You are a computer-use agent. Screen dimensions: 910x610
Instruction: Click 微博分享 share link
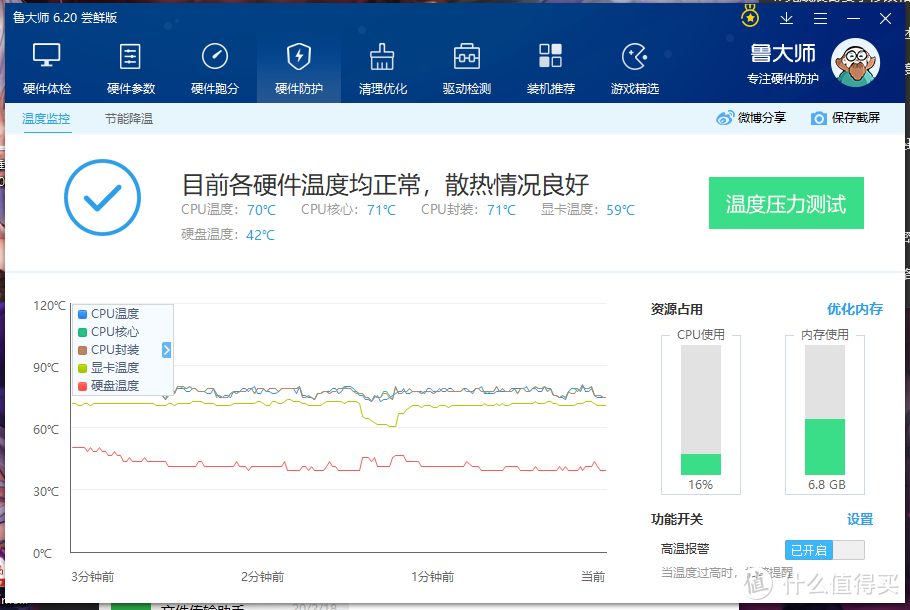(761, 118)
